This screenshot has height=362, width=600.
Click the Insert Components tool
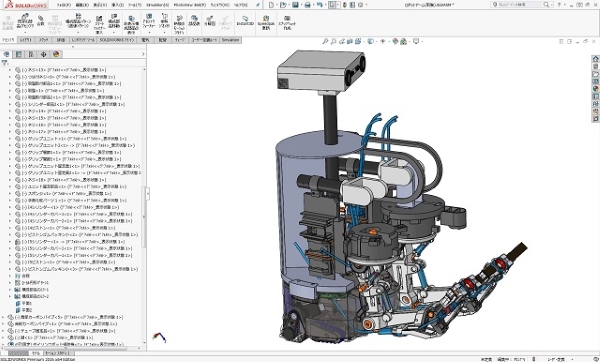[25, 21]
